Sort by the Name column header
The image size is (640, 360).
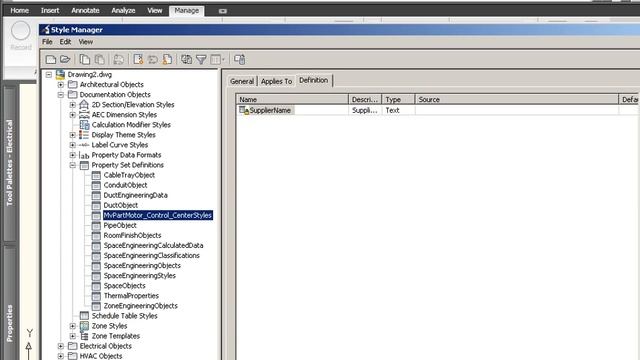point(292,99)
